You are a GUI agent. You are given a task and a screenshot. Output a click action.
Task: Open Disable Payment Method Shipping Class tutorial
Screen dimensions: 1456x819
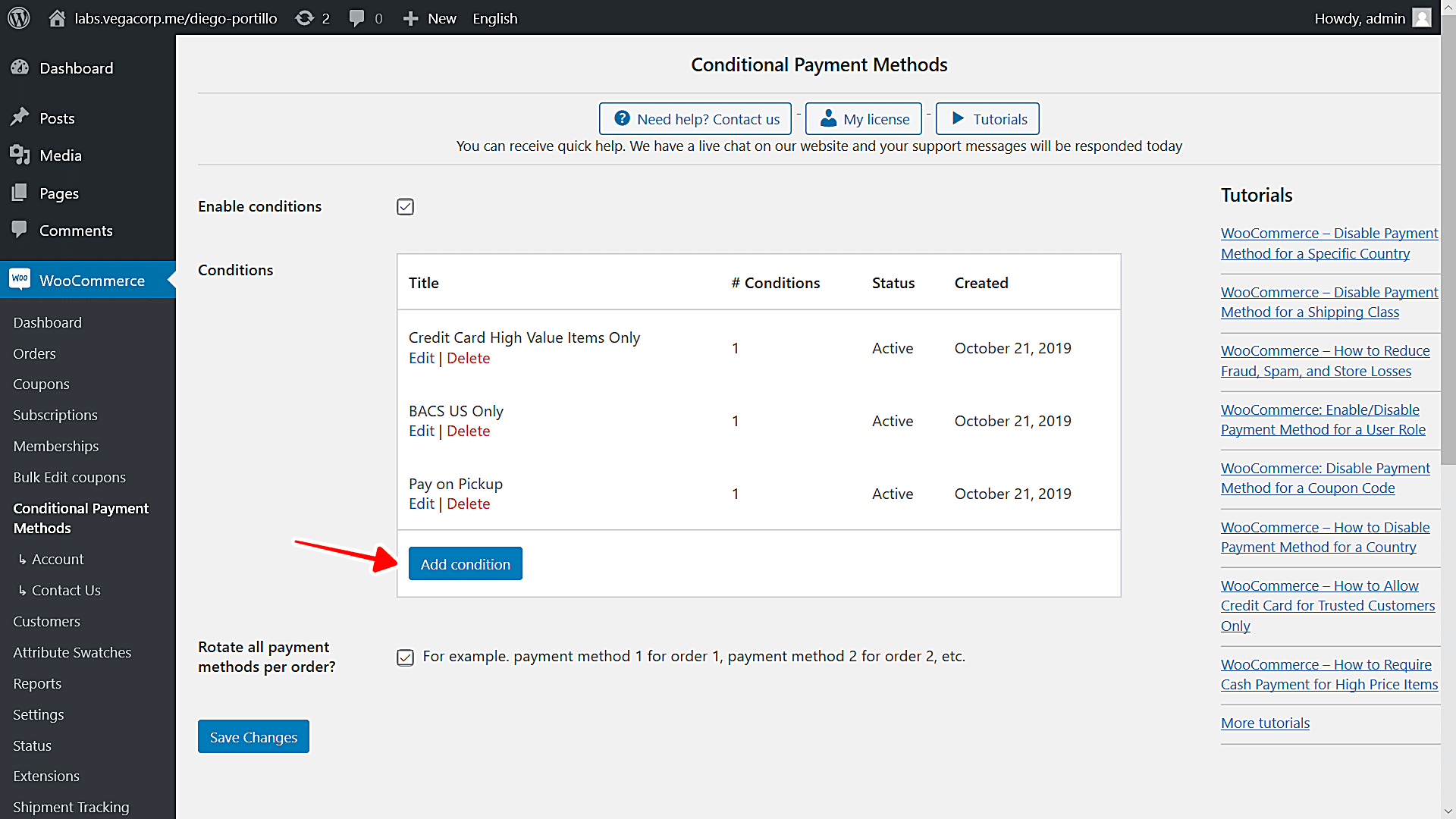click(1329, 302)
